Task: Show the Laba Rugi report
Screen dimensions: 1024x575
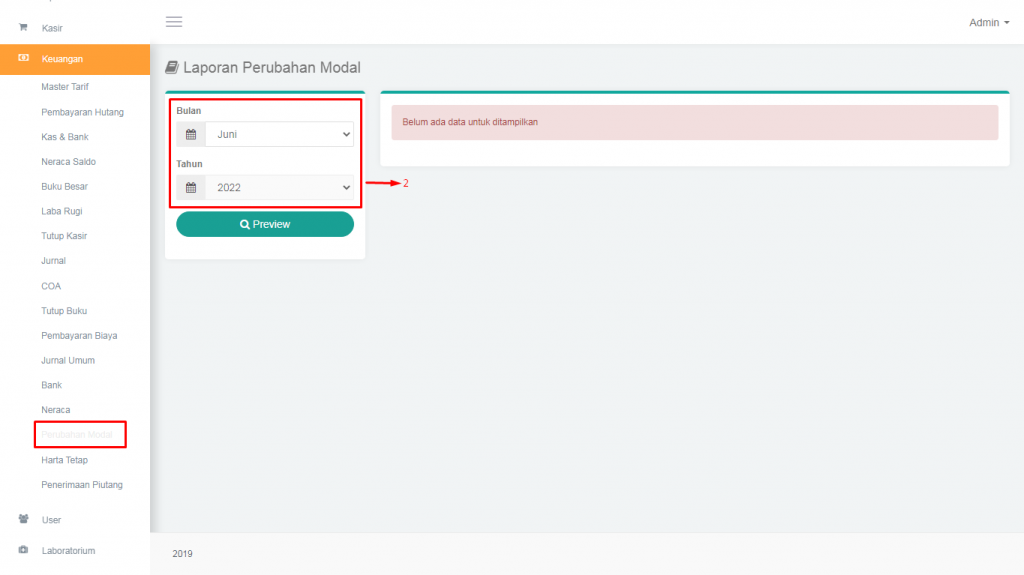Action: coord(62,211)
